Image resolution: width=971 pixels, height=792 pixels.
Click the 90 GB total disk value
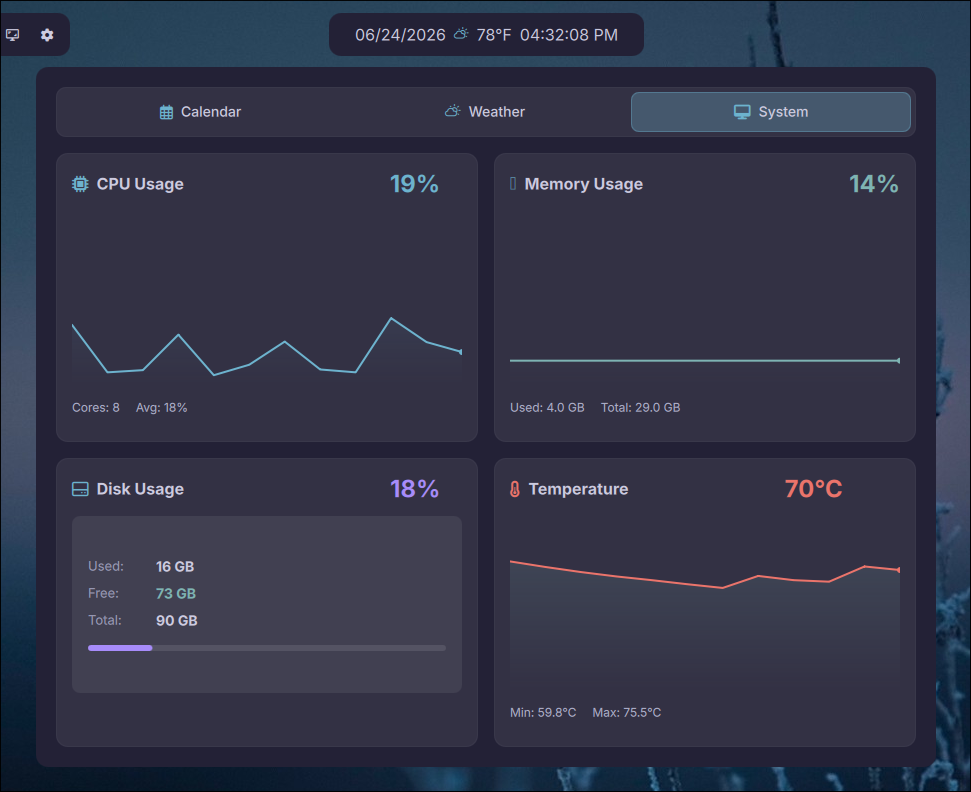176,620
